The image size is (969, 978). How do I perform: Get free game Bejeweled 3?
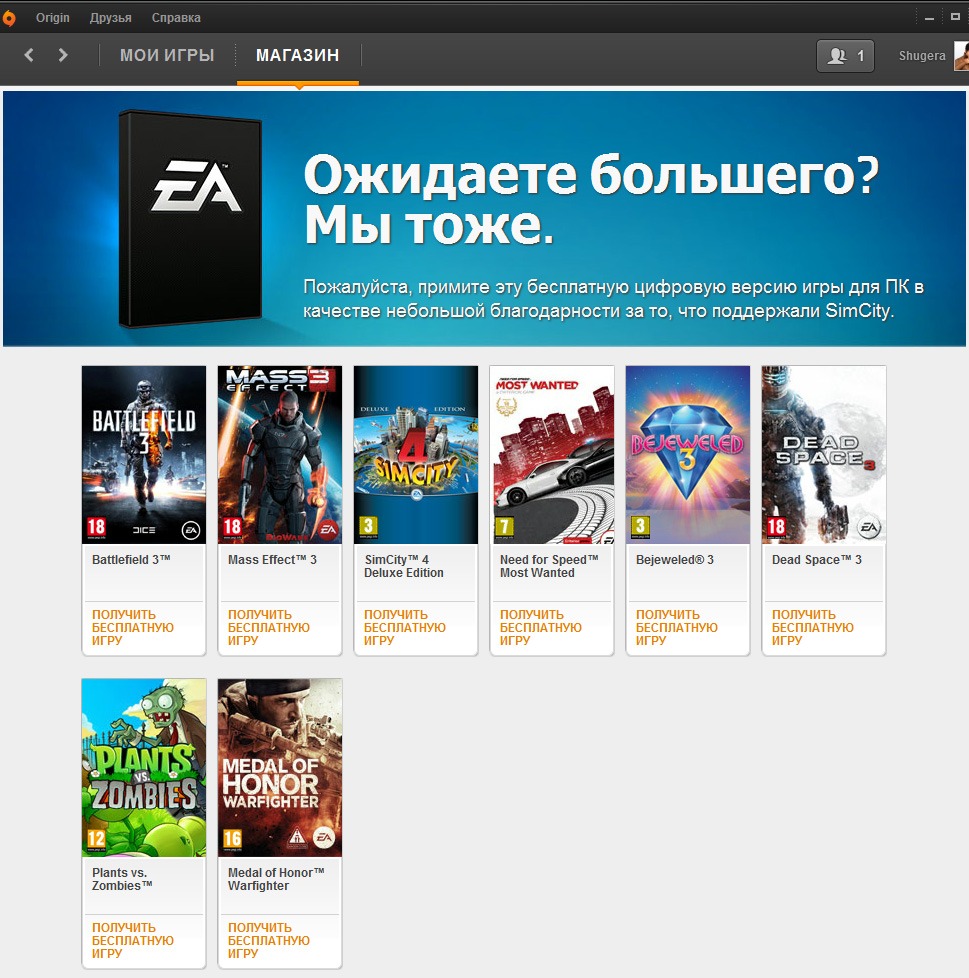tap(677, 627)
